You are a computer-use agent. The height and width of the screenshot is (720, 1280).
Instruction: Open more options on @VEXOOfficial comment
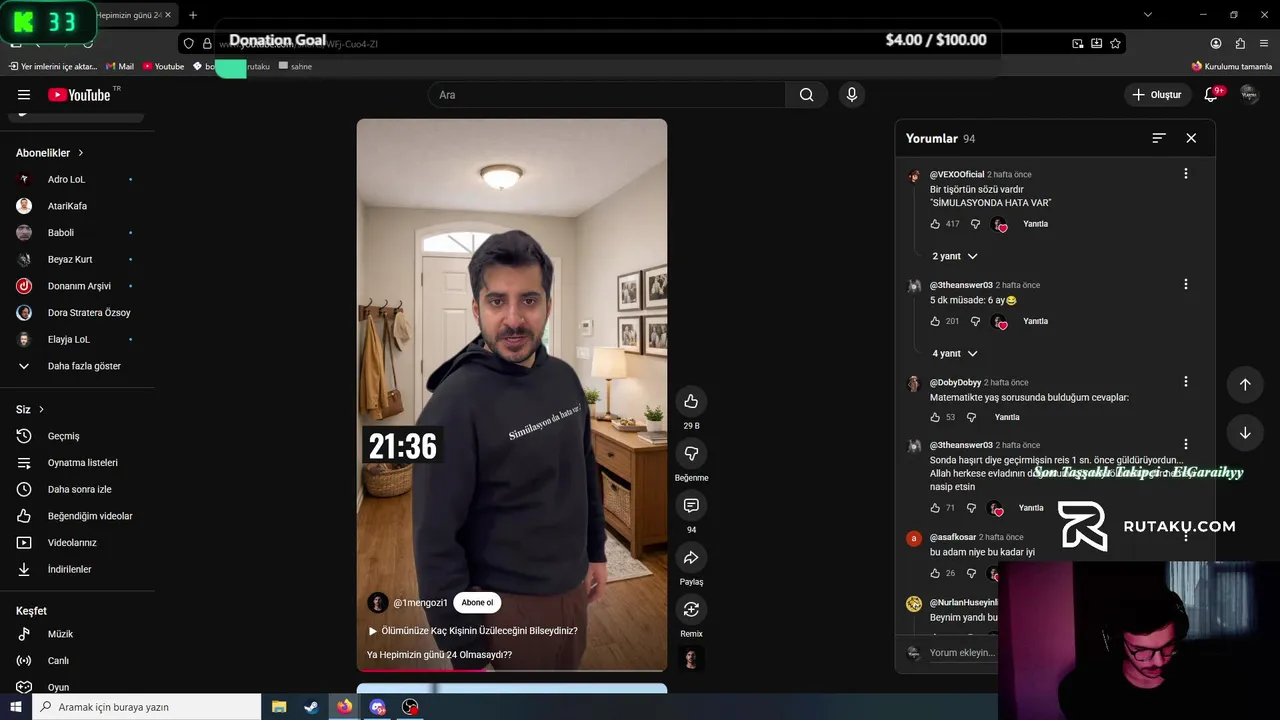click(x=1186, y=174)
